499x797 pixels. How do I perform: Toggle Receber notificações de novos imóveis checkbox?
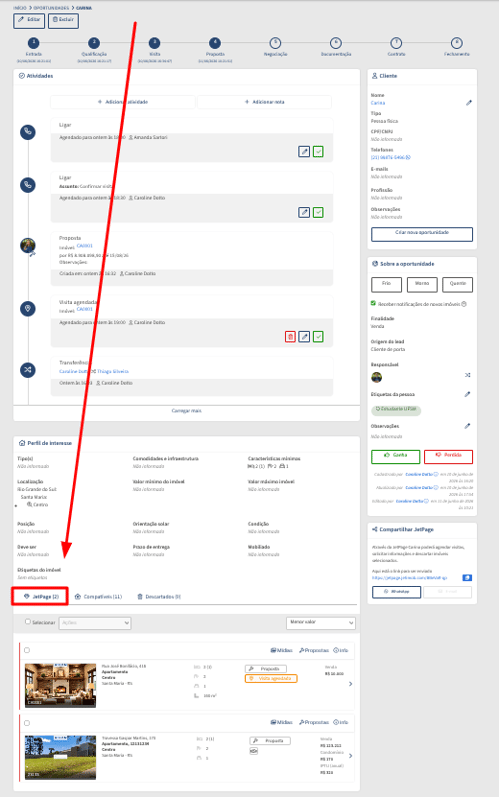point(373,303)
